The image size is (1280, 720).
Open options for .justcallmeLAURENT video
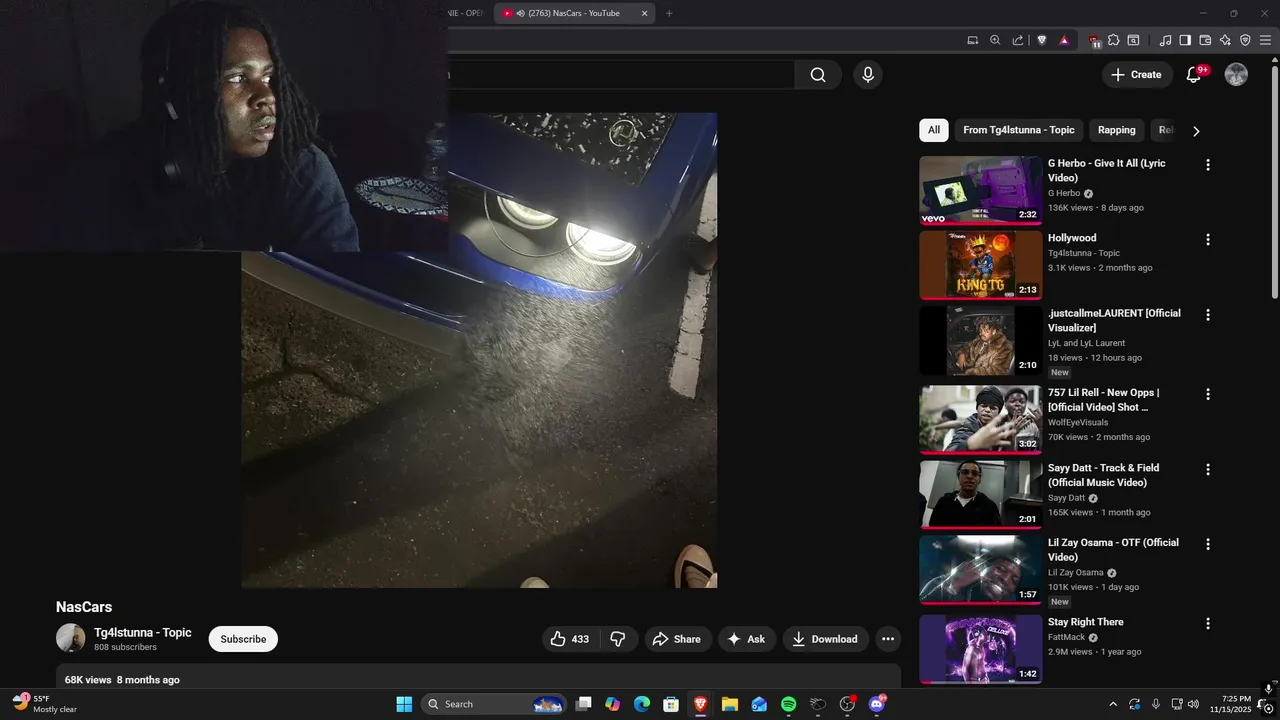1208,315
